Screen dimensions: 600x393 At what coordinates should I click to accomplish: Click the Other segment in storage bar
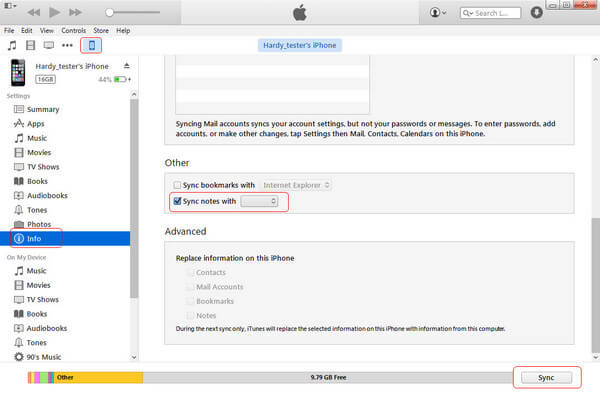(98, 378)
